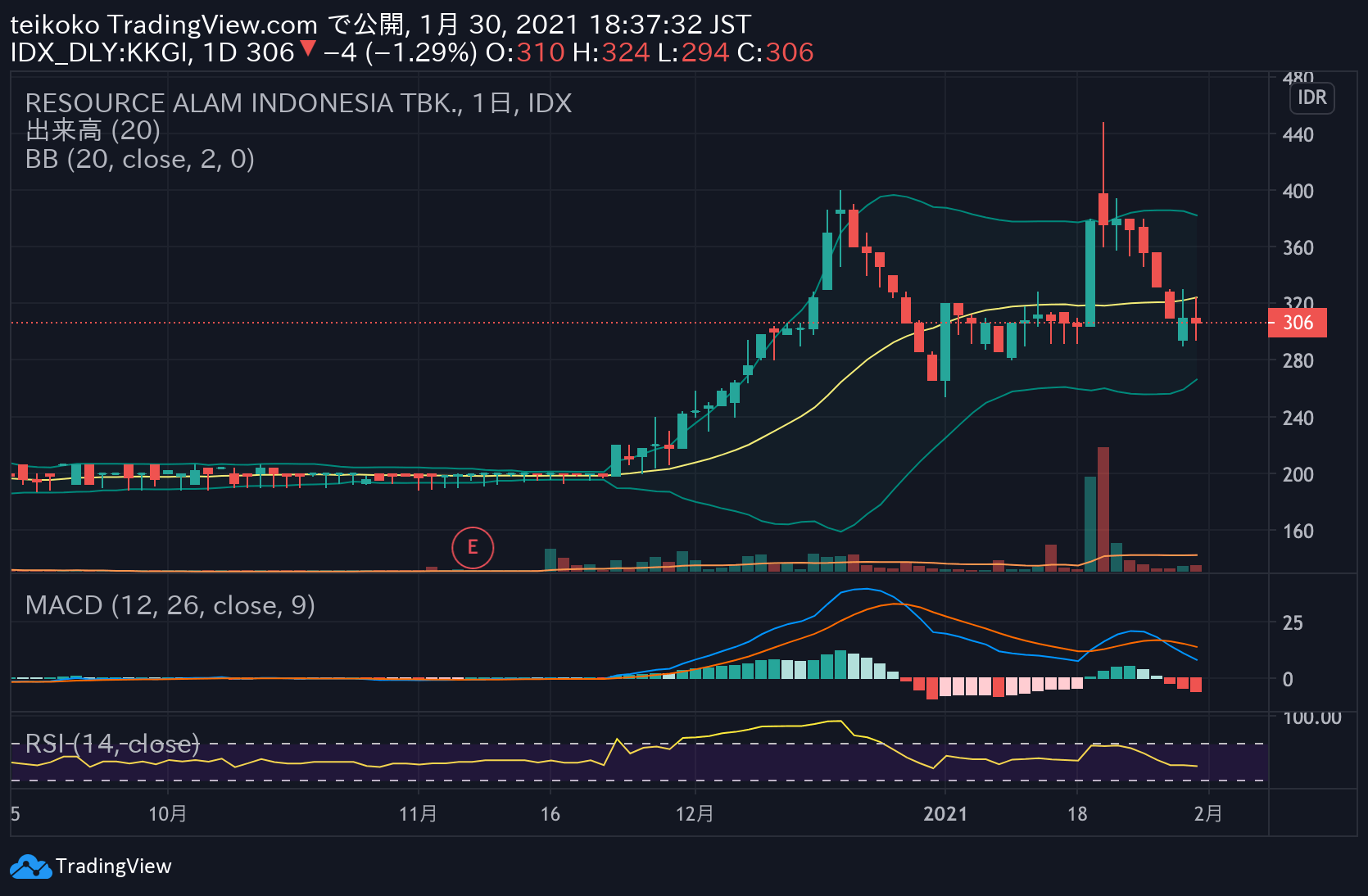Click the 400 price scale value
Screen dimensions: 1368x896
[x=1298, y=192]
